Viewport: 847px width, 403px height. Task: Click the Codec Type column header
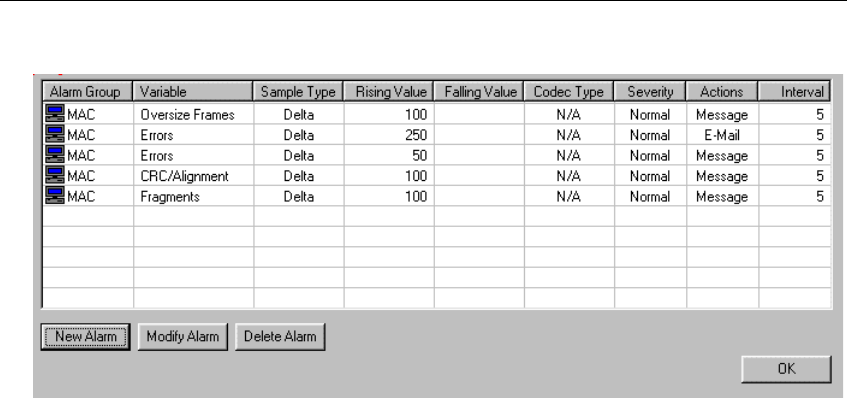point(568,92)
